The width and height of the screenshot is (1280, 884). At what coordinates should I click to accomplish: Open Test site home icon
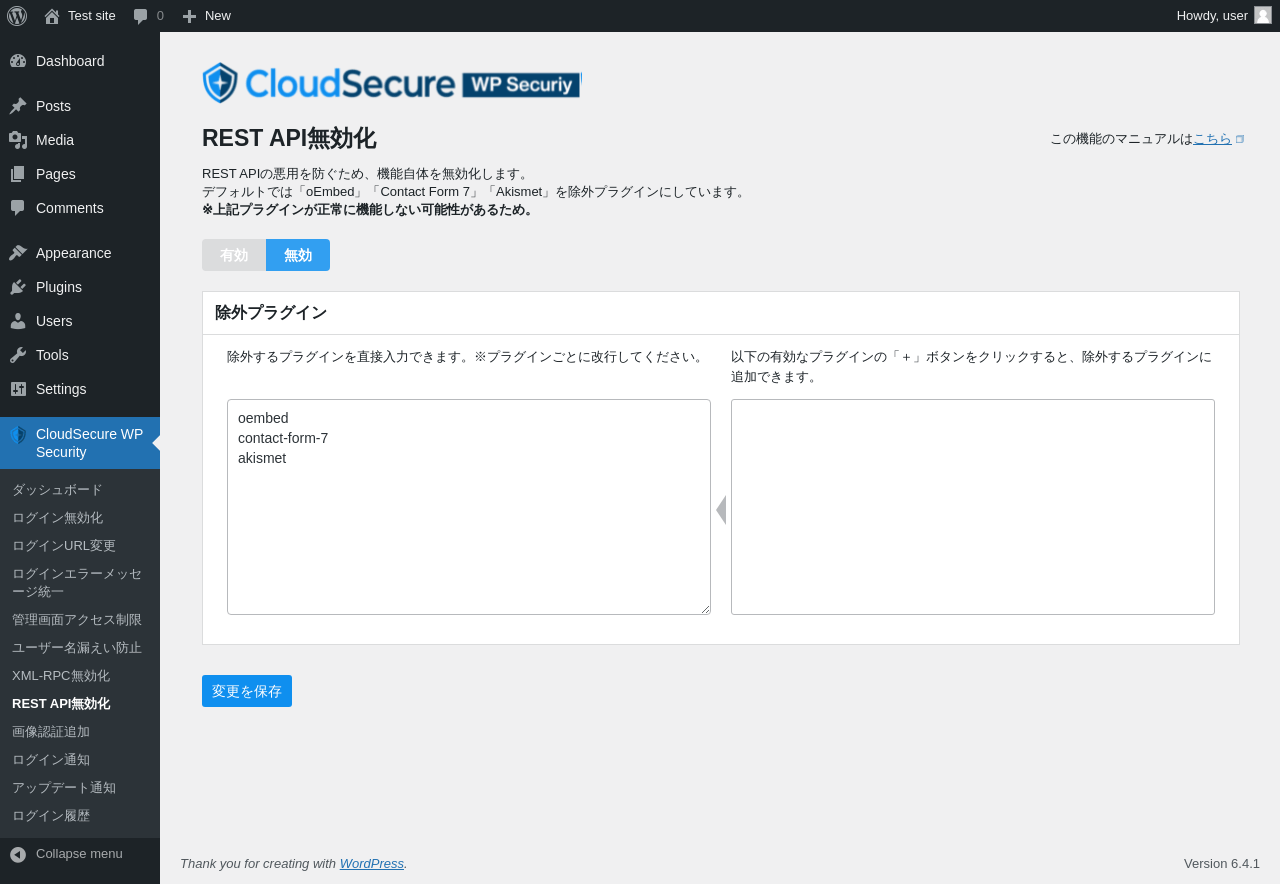[52, 16]
